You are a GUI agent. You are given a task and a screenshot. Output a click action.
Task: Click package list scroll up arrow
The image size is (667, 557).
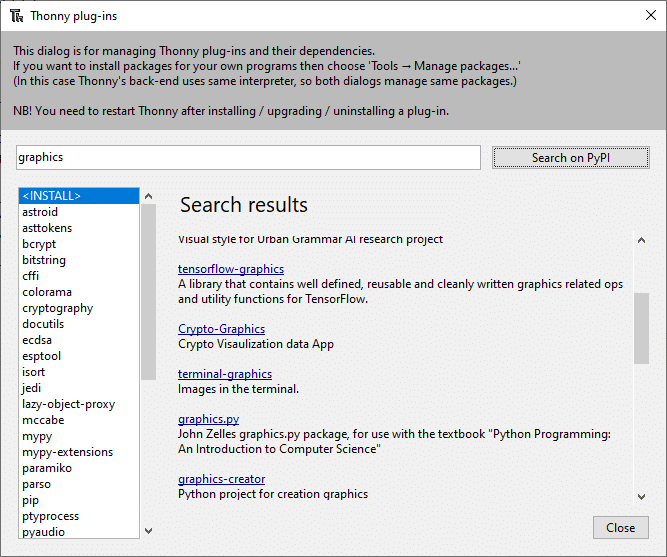(x=148, y=196)
